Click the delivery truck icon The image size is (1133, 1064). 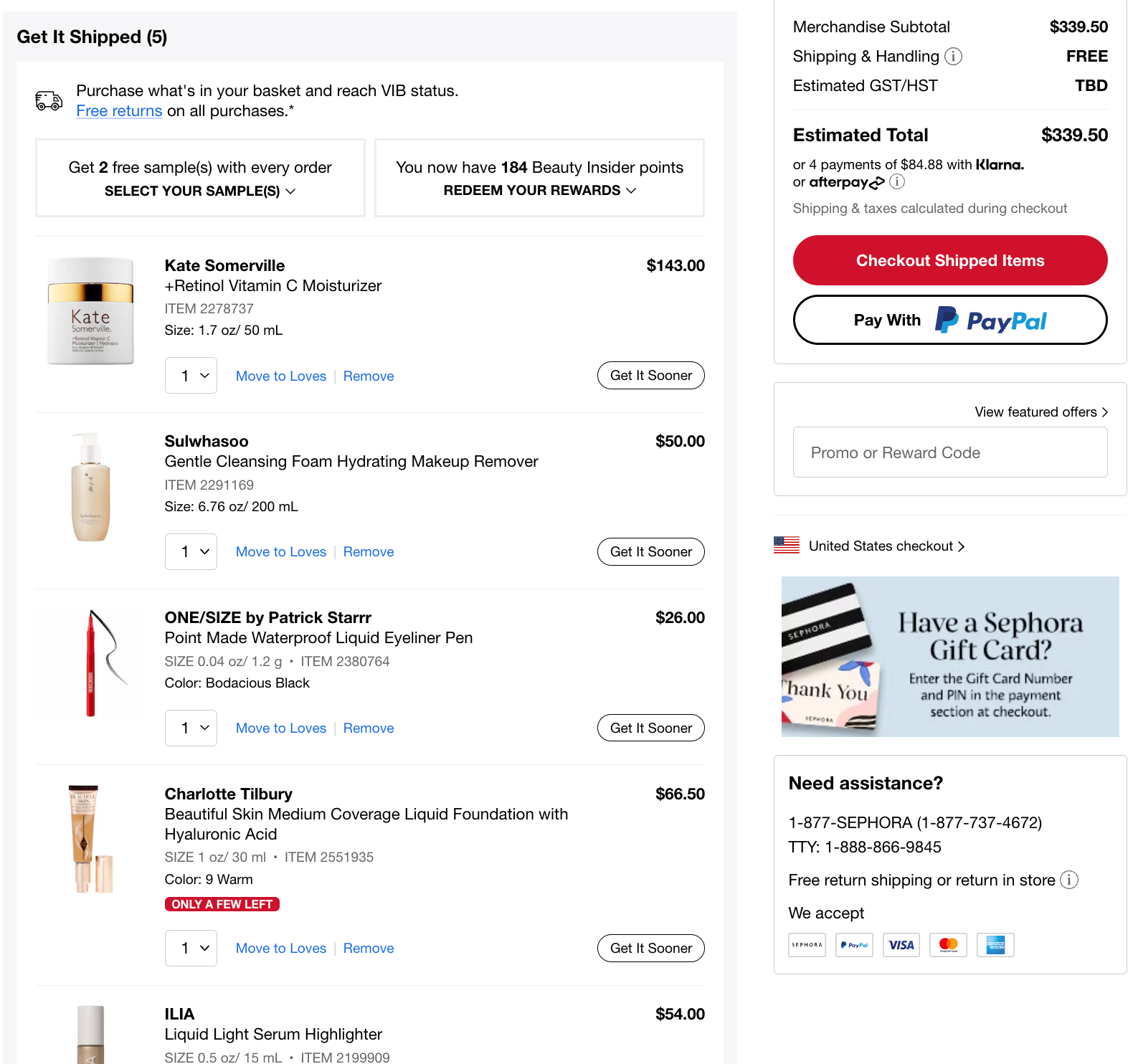point(49,100)
